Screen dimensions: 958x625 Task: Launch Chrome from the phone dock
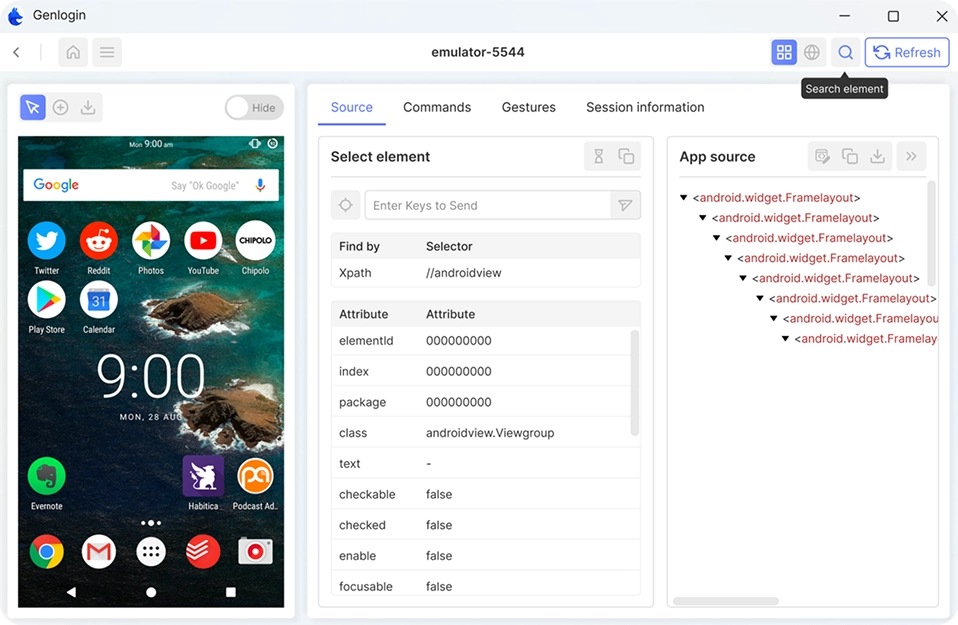(x=46, y=552)
